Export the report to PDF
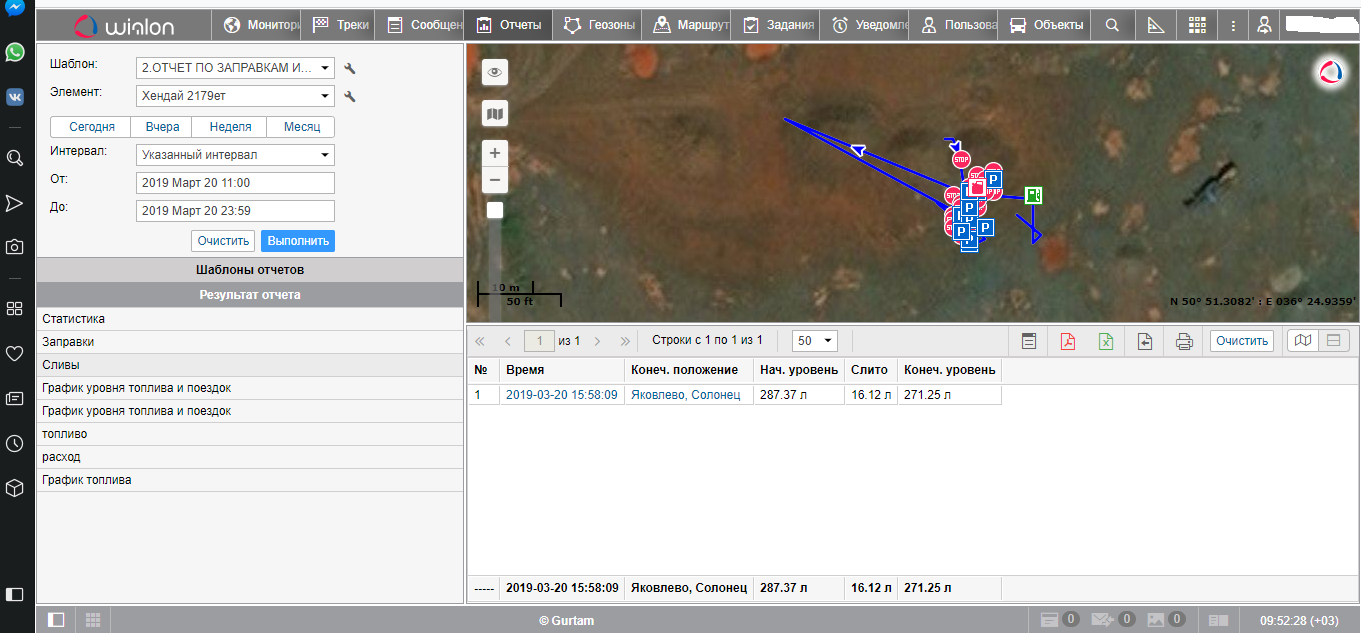The width and height of the screenshot is (1361, 633). click(x=1067, y=341)
